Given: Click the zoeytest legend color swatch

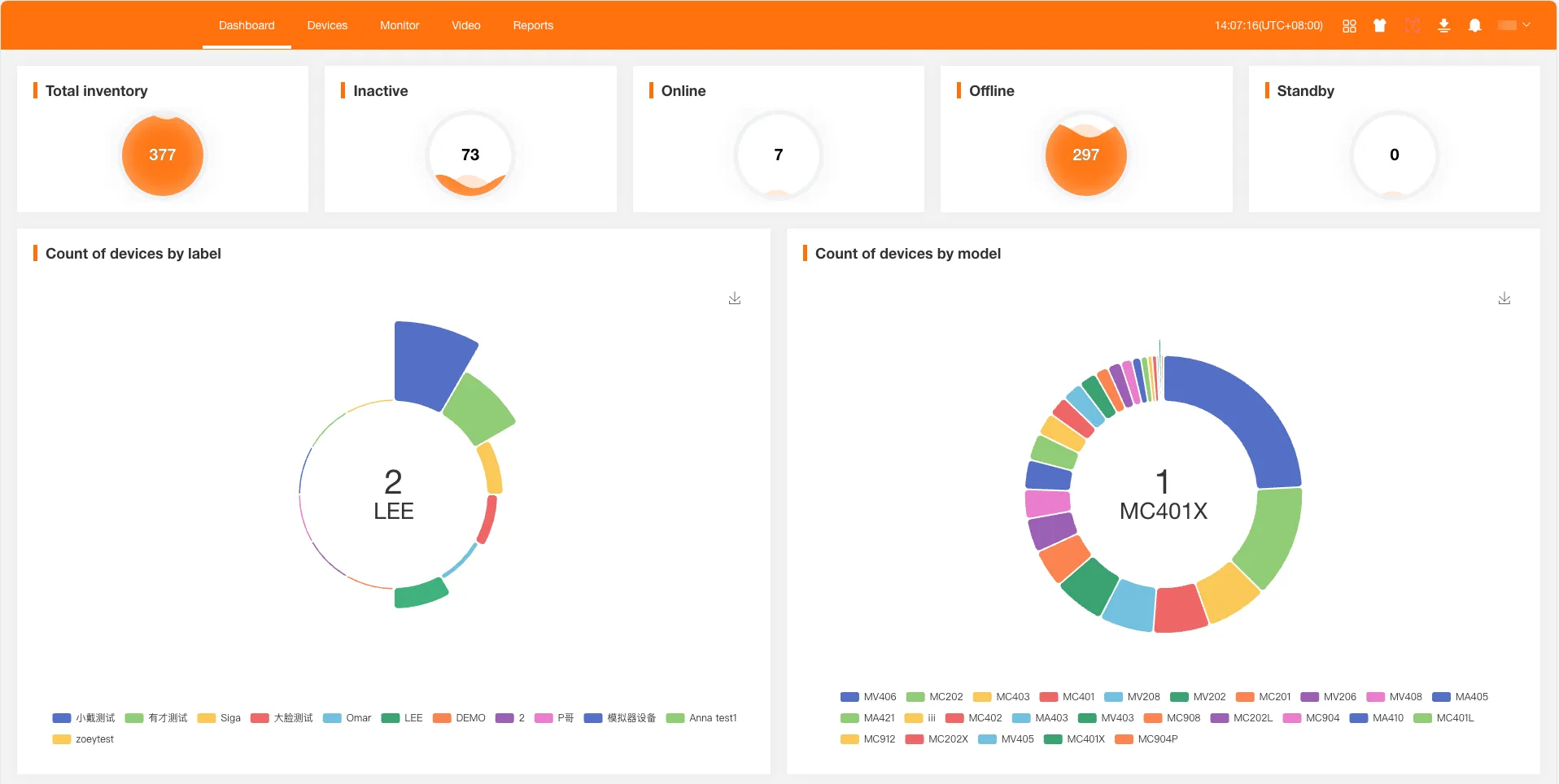Looking at the screenshot, I should pyautogui.click(x=62, y=739).
